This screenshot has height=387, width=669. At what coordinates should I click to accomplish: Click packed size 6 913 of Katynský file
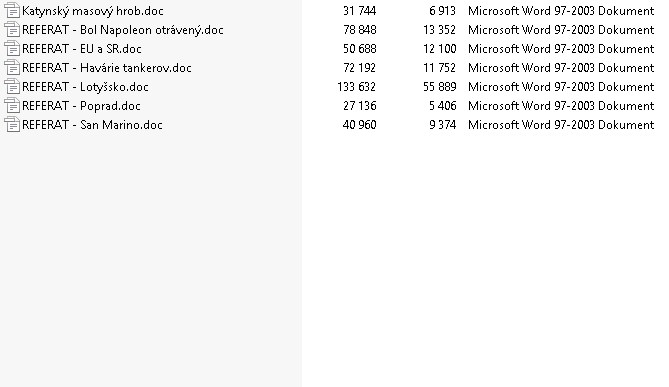click(442, 11)
